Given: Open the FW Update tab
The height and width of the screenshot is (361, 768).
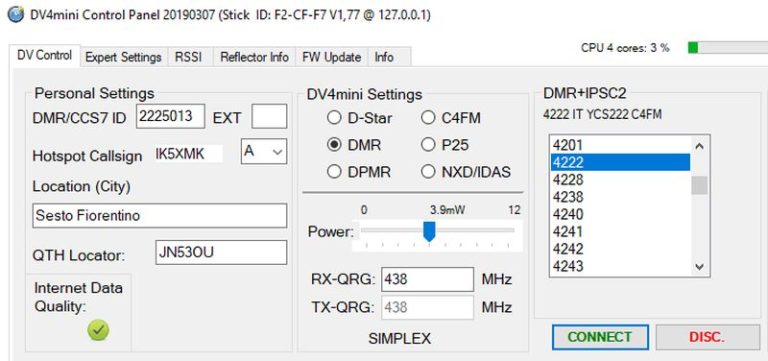Looking at the screenshot, I should (x=332, y=57).
